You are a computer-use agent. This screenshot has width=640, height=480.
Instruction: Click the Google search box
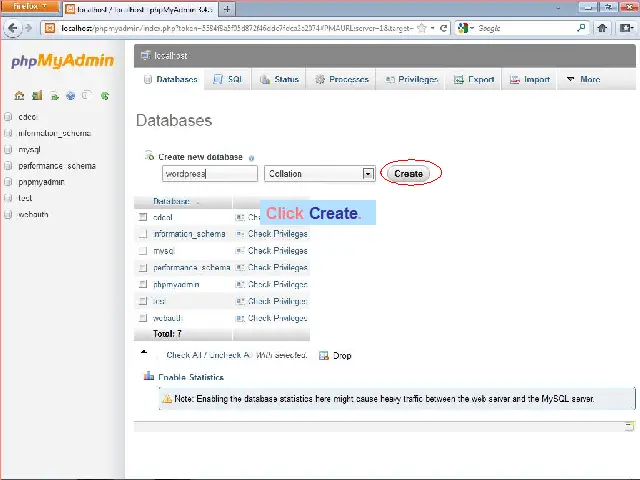point(526,28)
